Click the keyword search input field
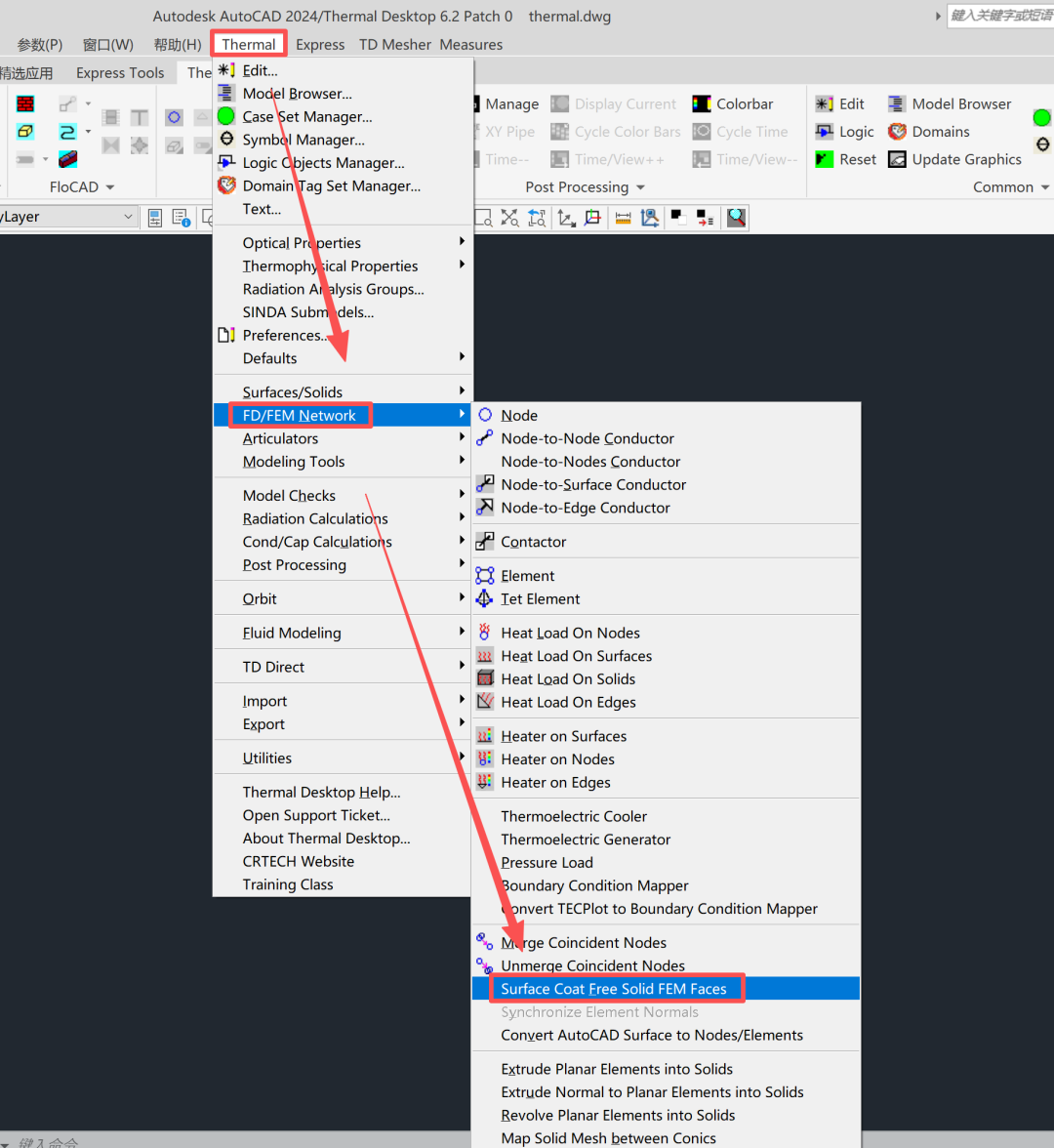 (x=1000, y=16)
